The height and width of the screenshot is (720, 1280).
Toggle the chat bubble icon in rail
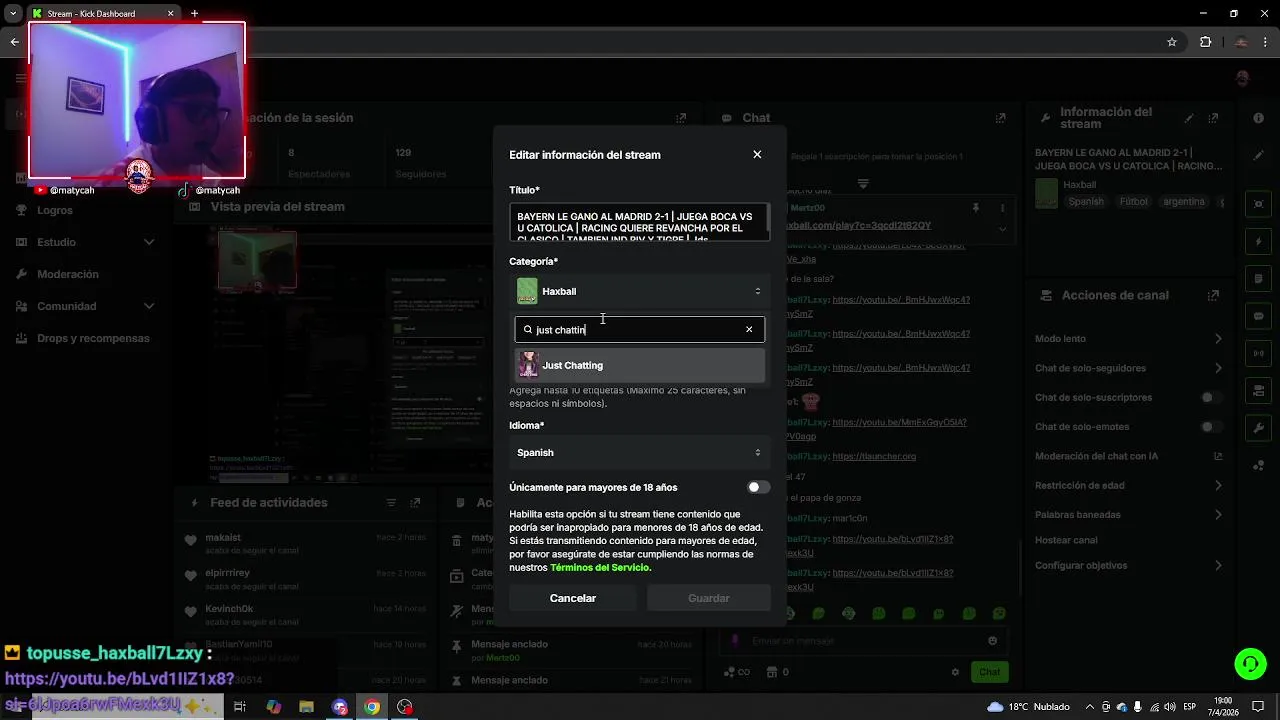tap(1258, 316)
